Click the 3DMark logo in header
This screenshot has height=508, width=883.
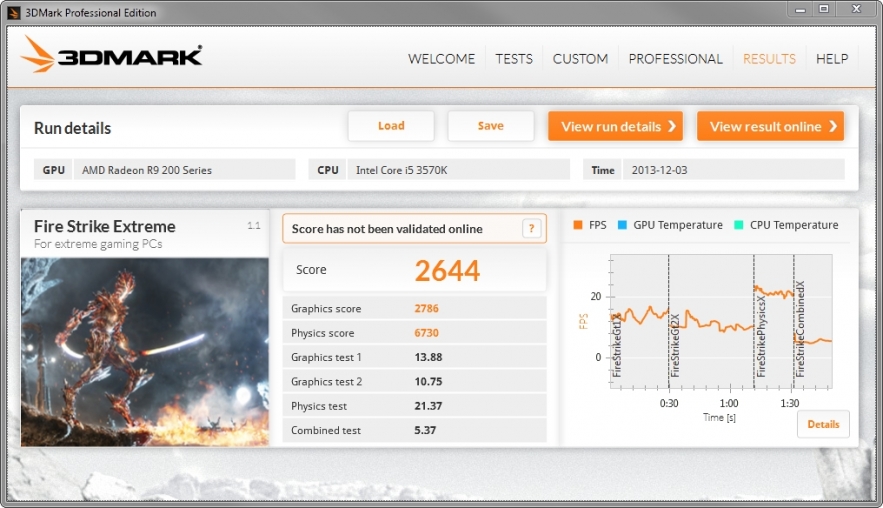coord(112,55)
